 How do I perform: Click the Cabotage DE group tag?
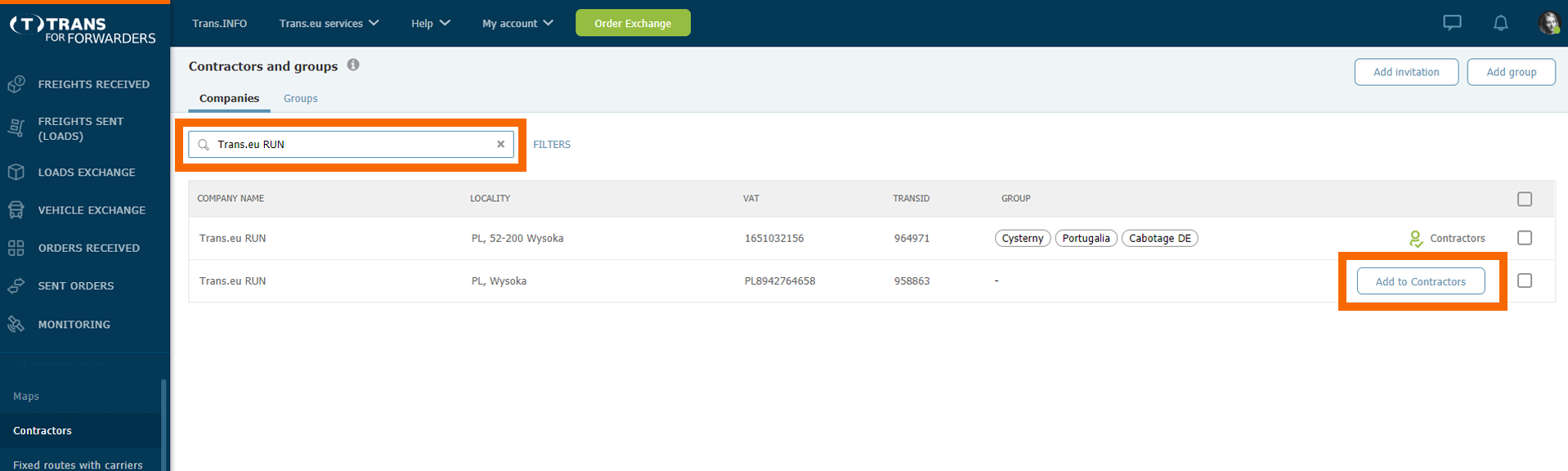pyautogui.click(x=1160, y=238)
